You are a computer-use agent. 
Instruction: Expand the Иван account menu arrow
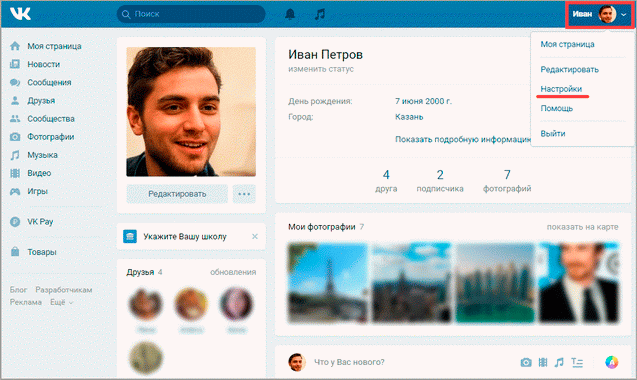624,15
